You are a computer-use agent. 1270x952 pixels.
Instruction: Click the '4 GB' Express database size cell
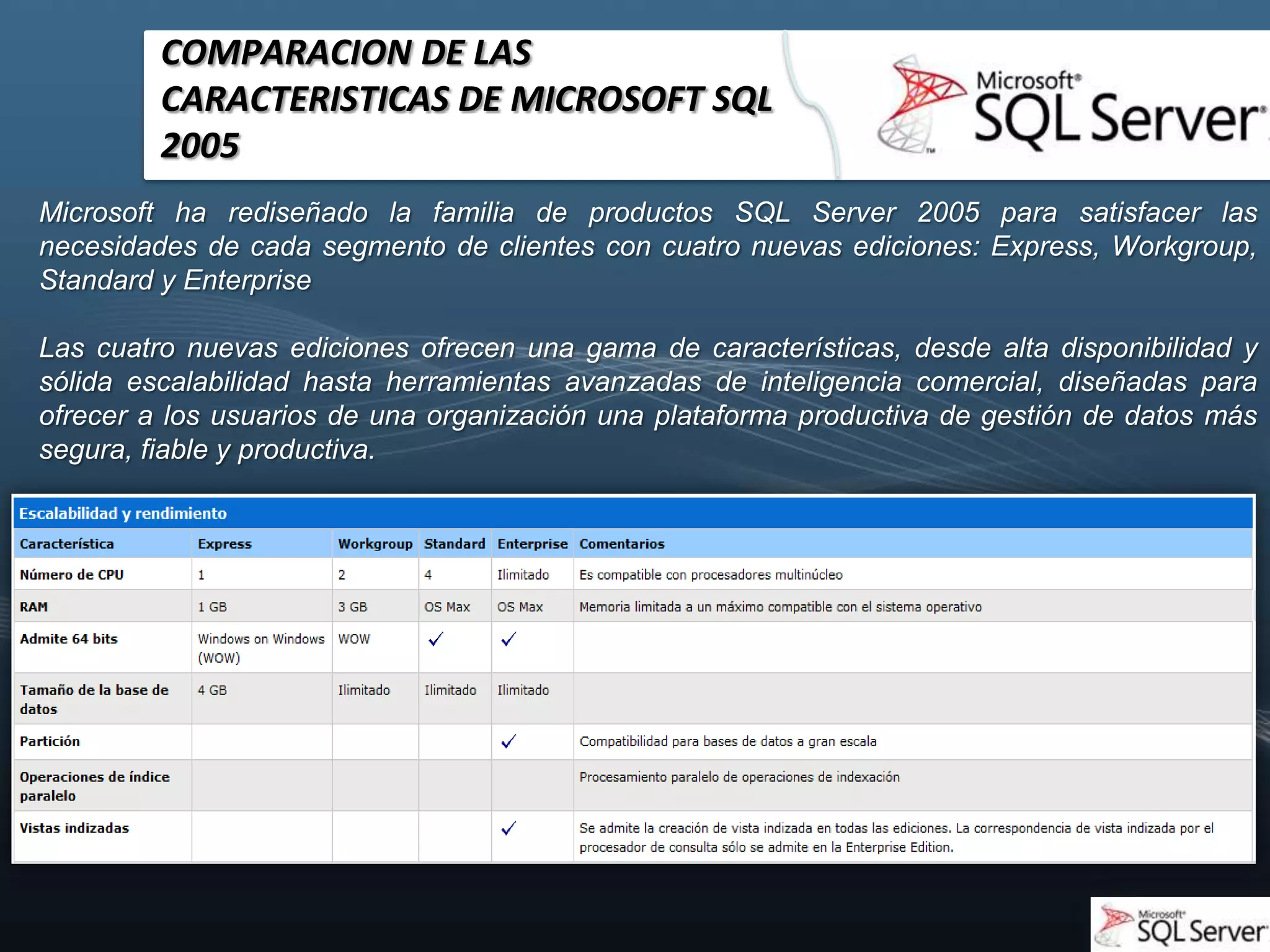click(212, 690)
